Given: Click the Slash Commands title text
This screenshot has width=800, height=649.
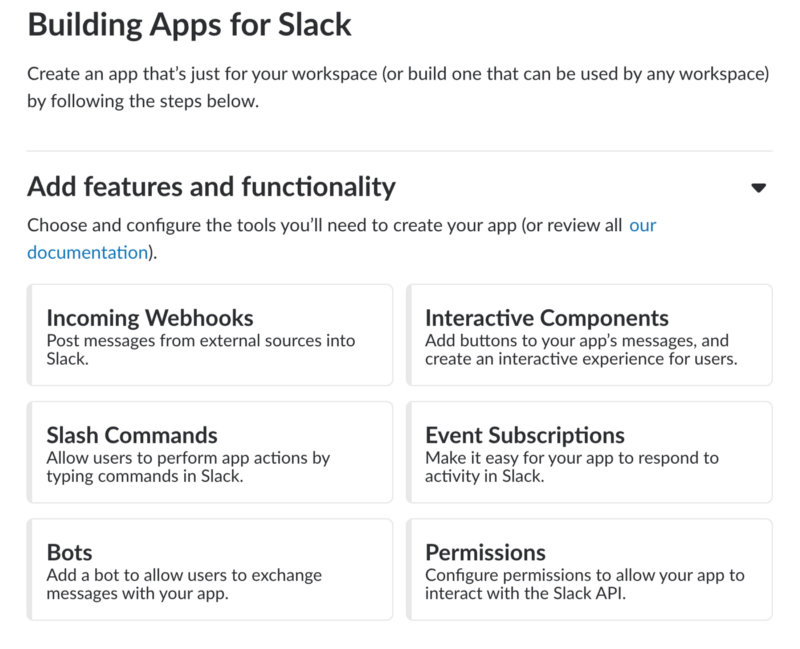Looking at the screenshot, I should 132,434.
